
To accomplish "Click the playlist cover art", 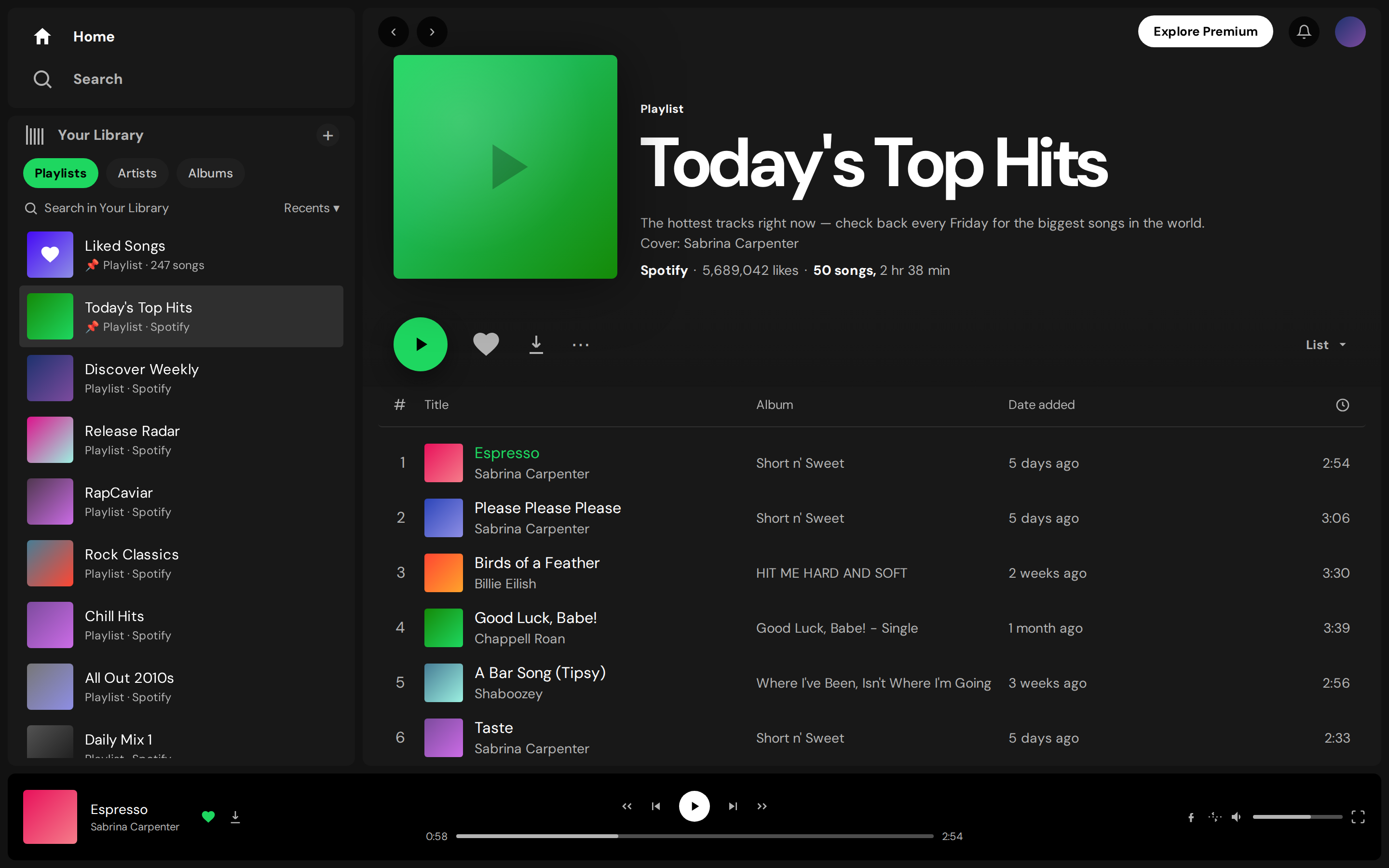I will [x=505, y=167].
